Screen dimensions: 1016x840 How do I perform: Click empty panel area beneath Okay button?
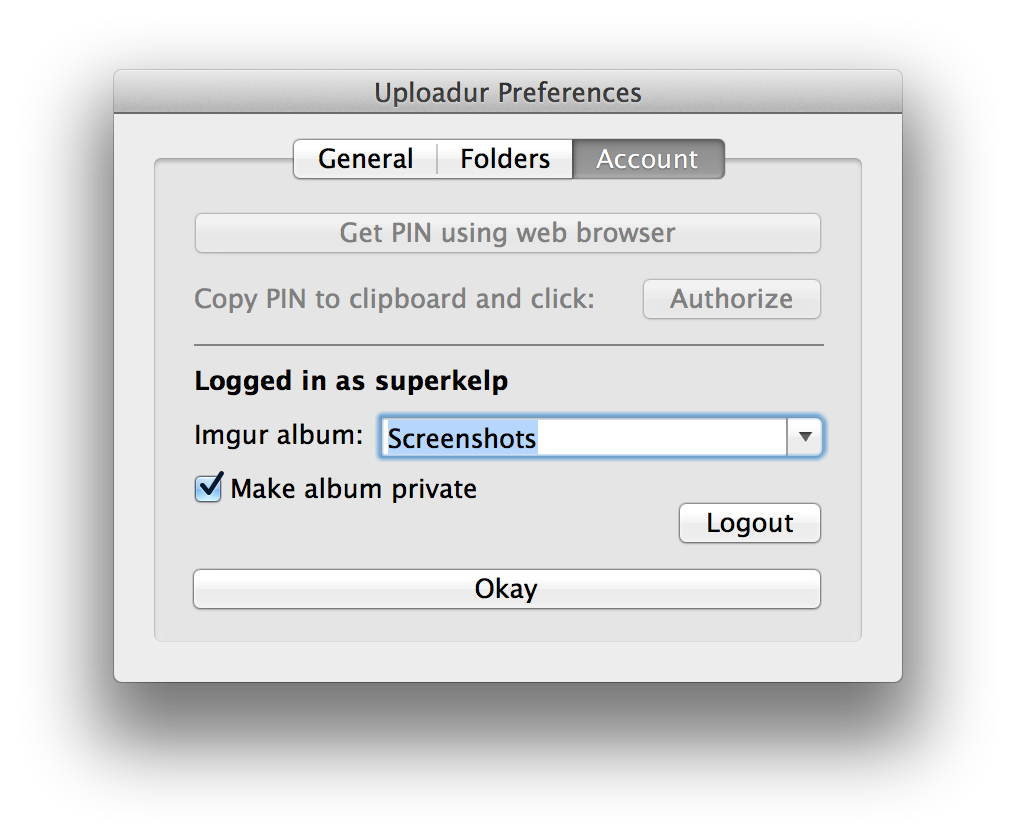tap(507, 625)
